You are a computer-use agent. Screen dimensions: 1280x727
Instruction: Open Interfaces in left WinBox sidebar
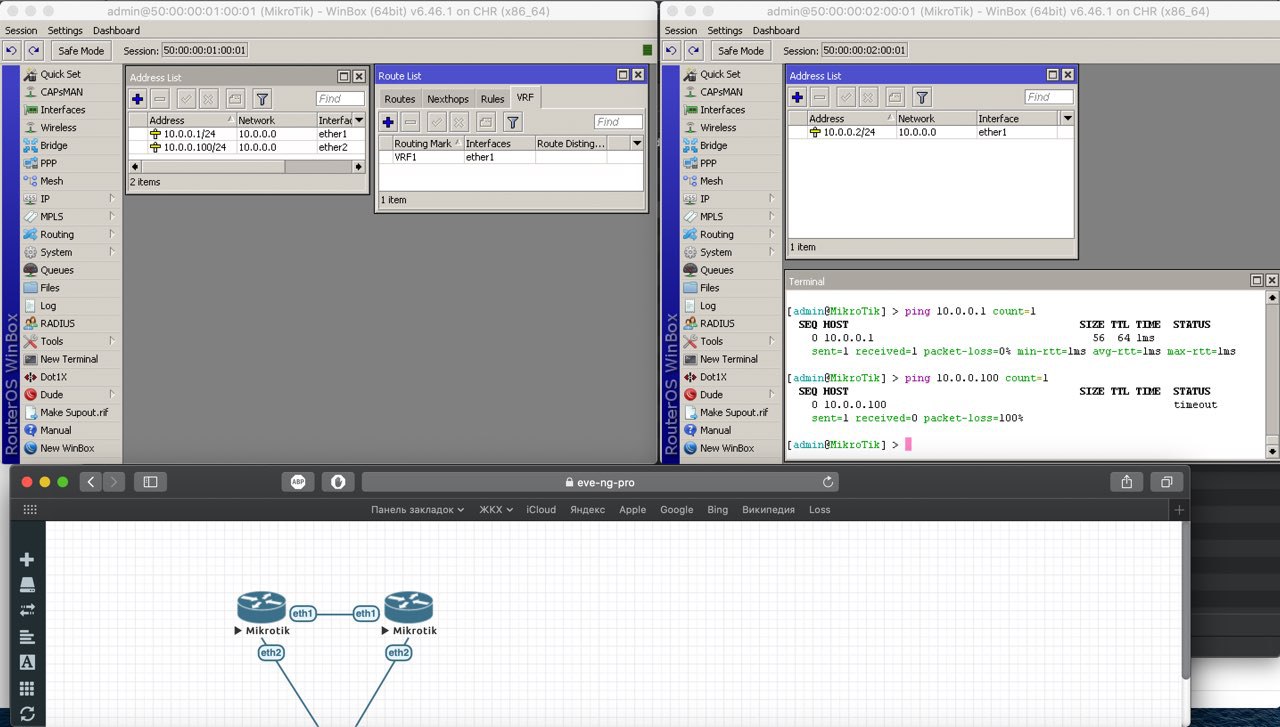pos(62,110)
